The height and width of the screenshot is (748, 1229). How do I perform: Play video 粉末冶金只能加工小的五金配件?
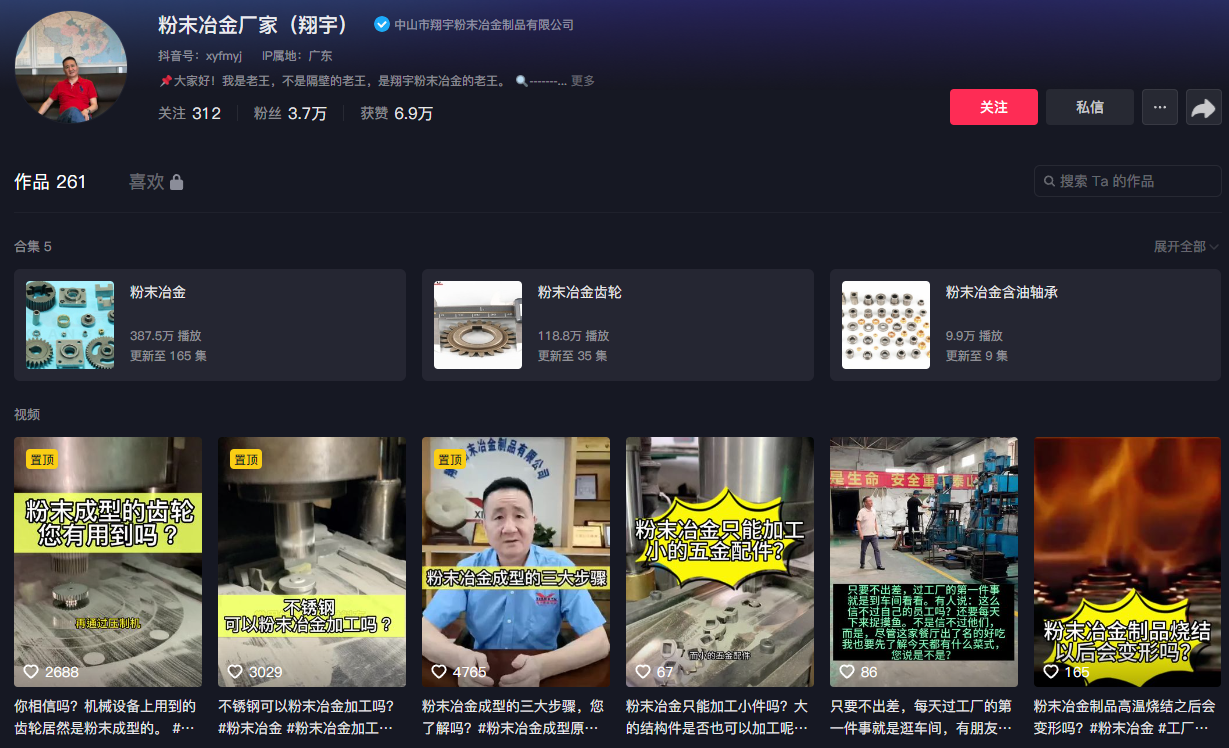click(720, 562)
